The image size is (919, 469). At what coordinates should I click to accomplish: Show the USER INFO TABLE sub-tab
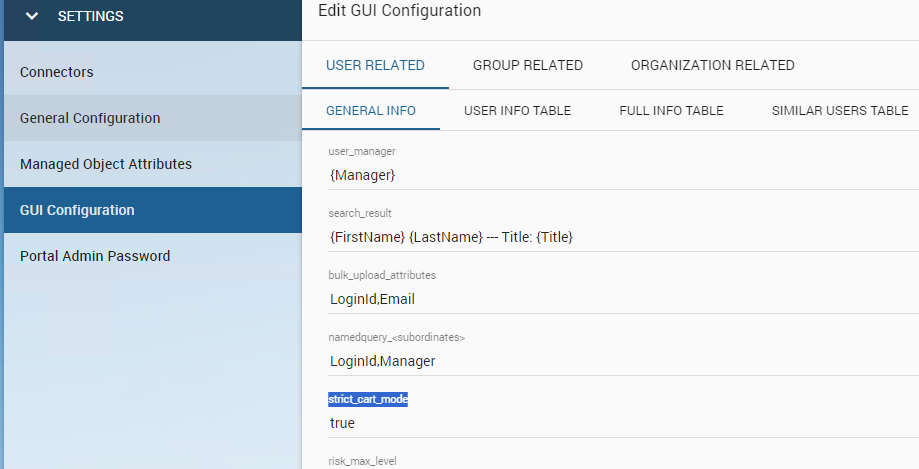tap(517, 110)
